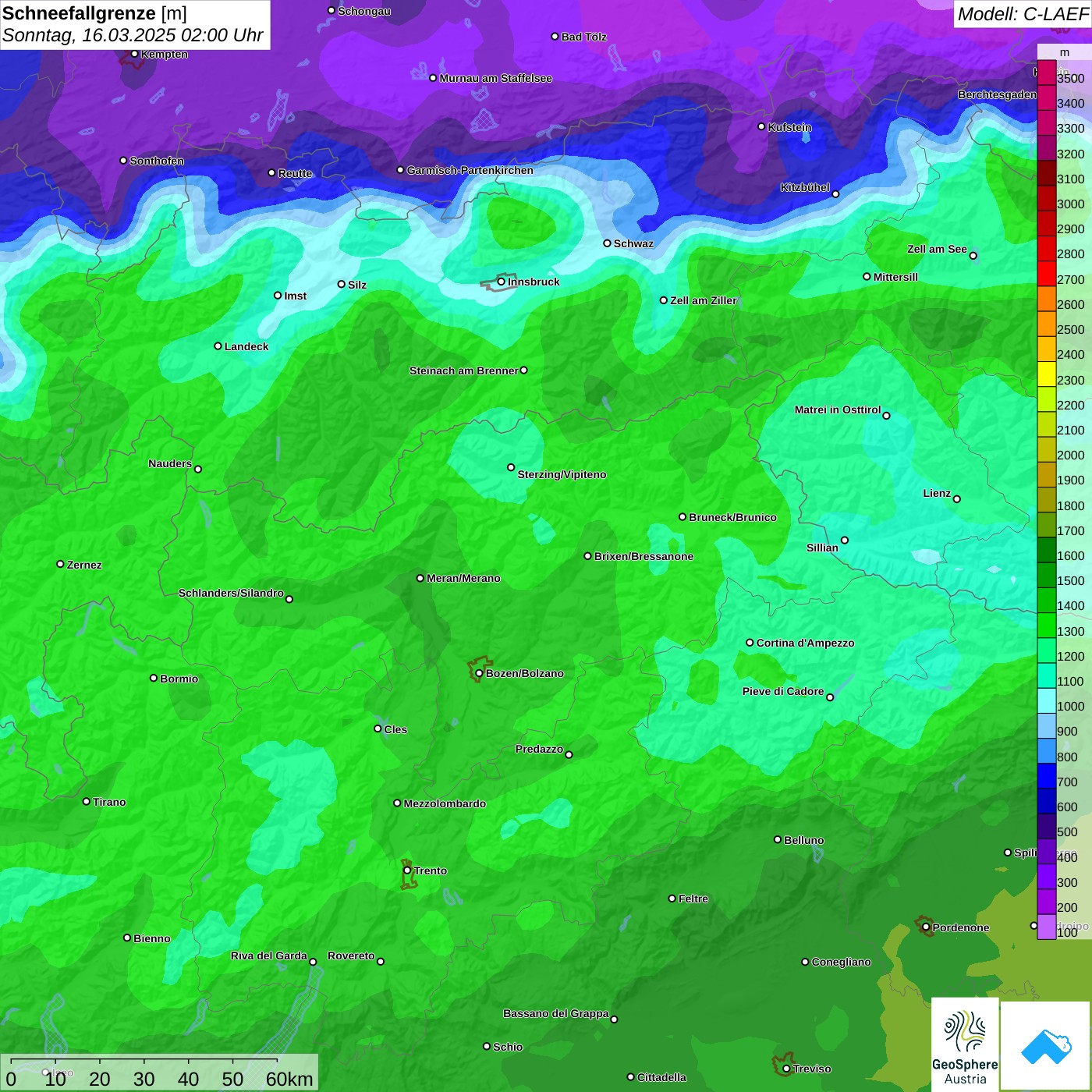1092x1092 pixels.
Task: Click the Sillian label
Action: [822, 548]
